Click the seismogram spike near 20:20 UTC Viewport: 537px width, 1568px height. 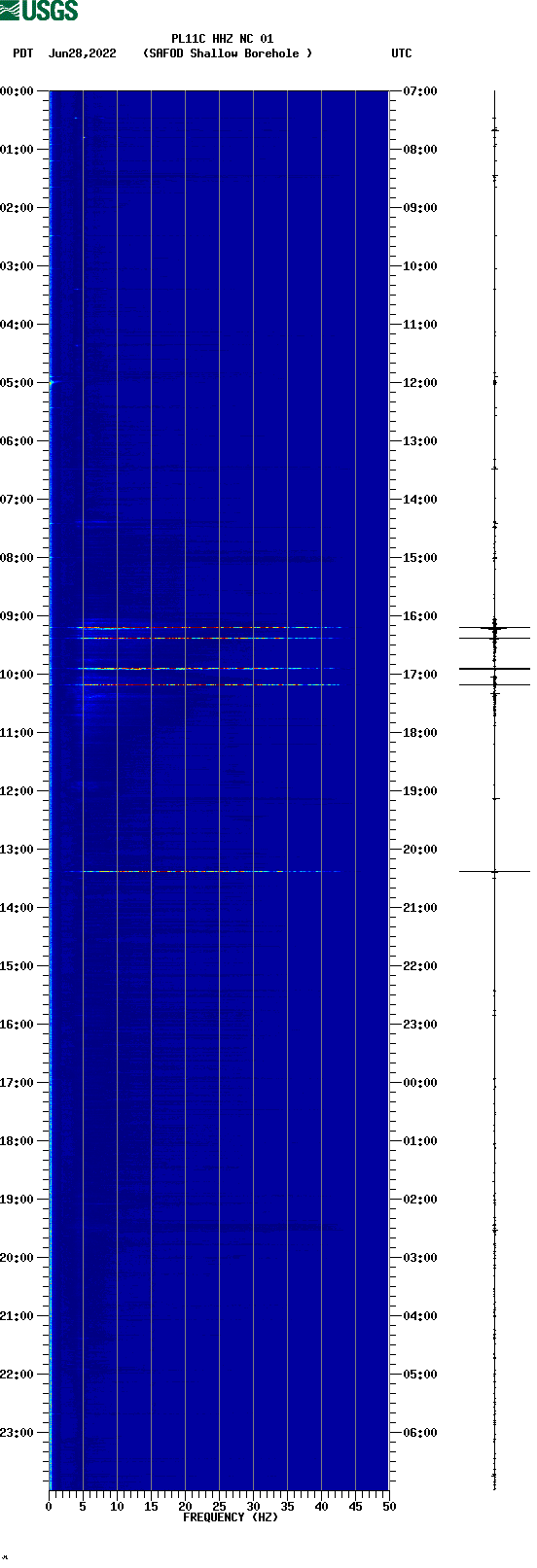click(x=494, y=871)
